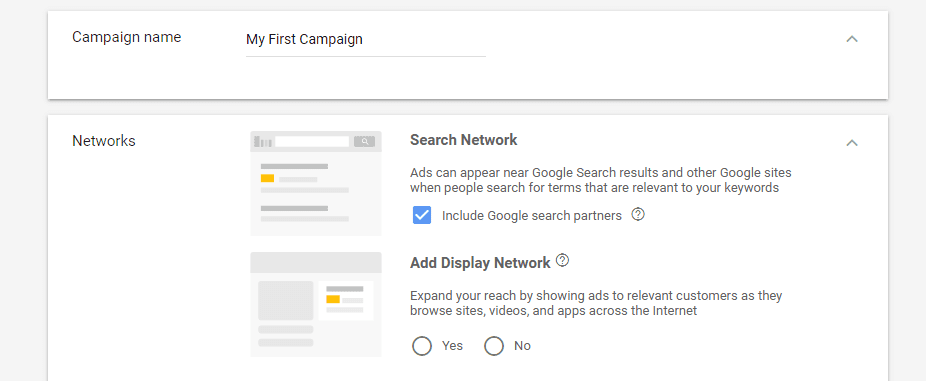Select the Yes radio button
This screenshot has width=926, height=381.
[422, 346]
